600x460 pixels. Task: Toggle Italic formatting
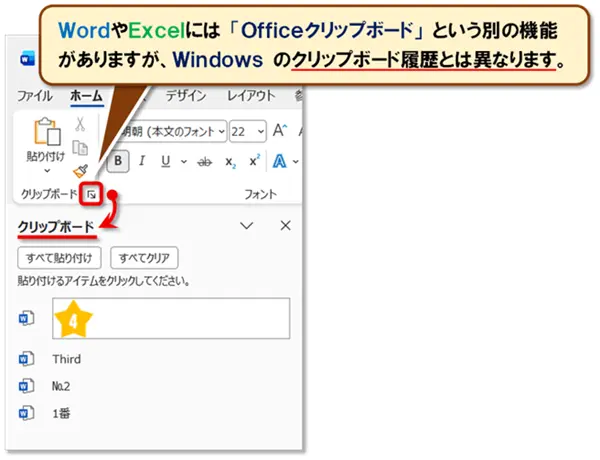[142, 161]
